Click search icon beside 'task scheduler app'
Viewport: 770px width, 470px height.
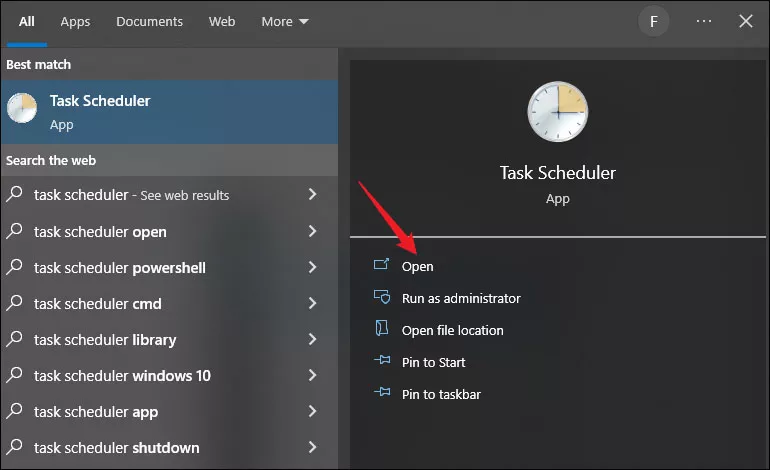pyautogui.click(x=15, y=411)
